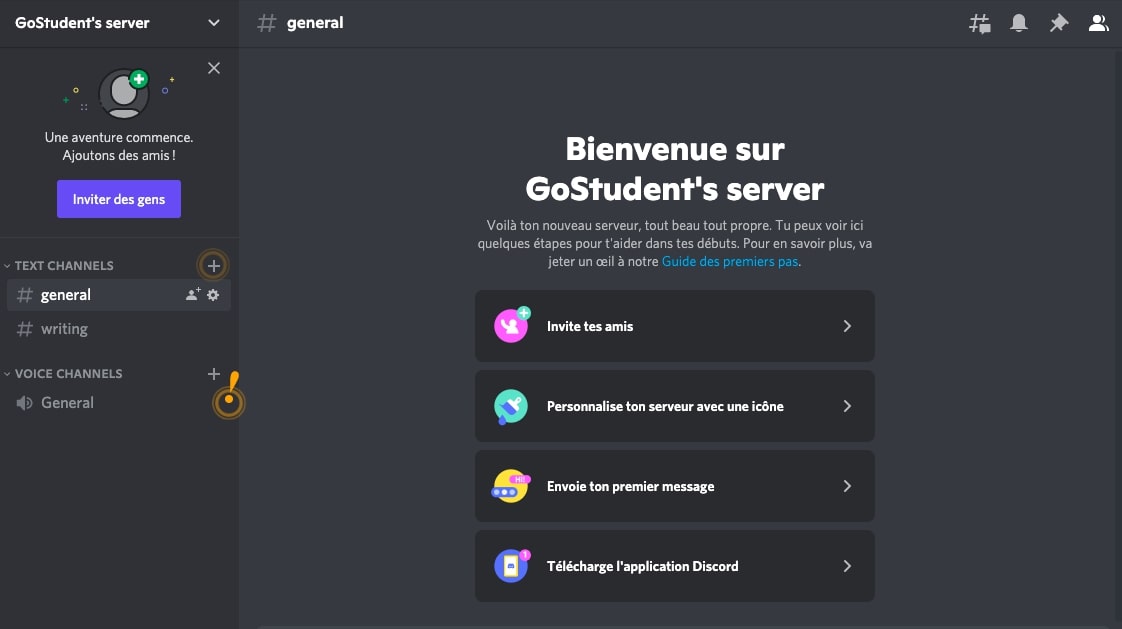Click chevron on Personnalise ton serveur row

tap(847, 406)
